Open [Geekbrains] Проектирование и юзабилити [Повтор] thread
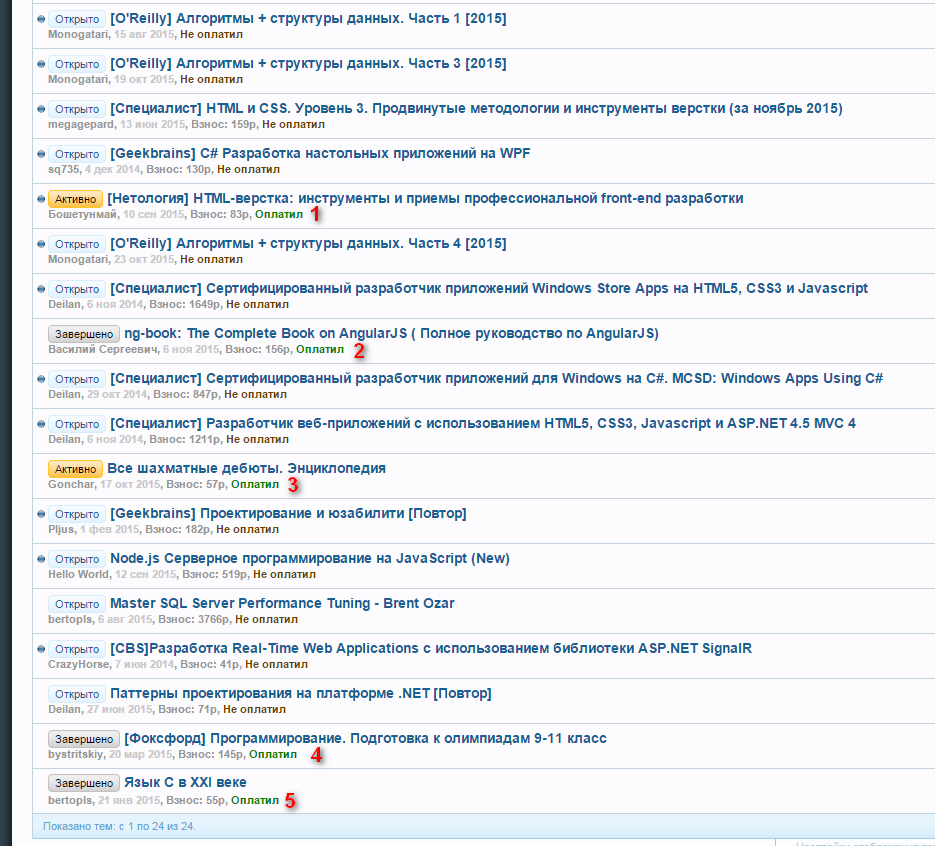935x846 pixels. pyautogui.click(x=289, y=513)
